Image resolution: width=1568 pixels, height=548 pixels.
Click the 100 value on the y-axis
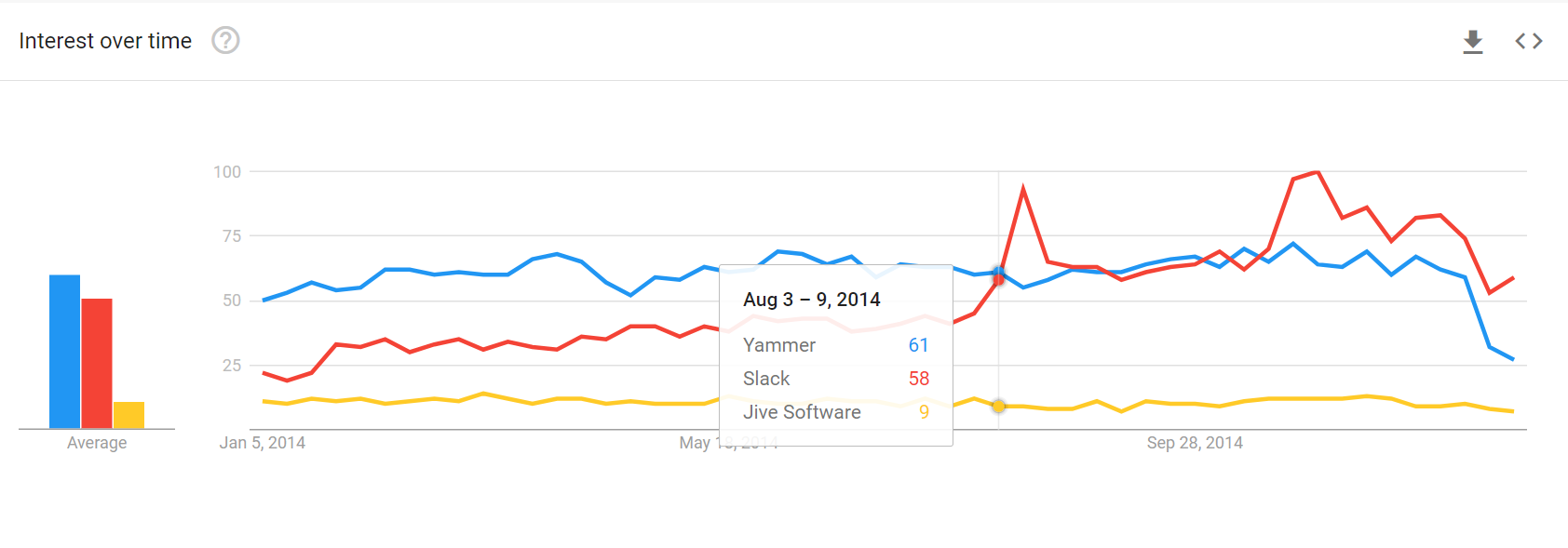pyautogui.click(x=227, y=172)
